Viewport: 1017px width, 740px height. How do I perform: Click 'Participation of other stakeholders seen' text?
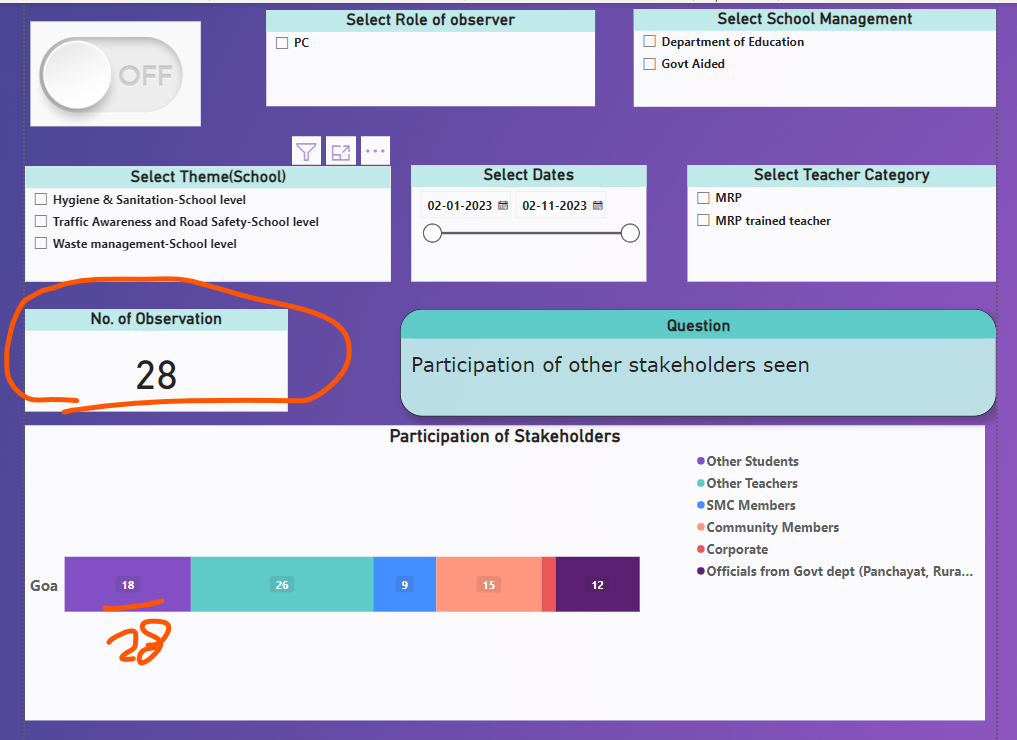point(610,365)
